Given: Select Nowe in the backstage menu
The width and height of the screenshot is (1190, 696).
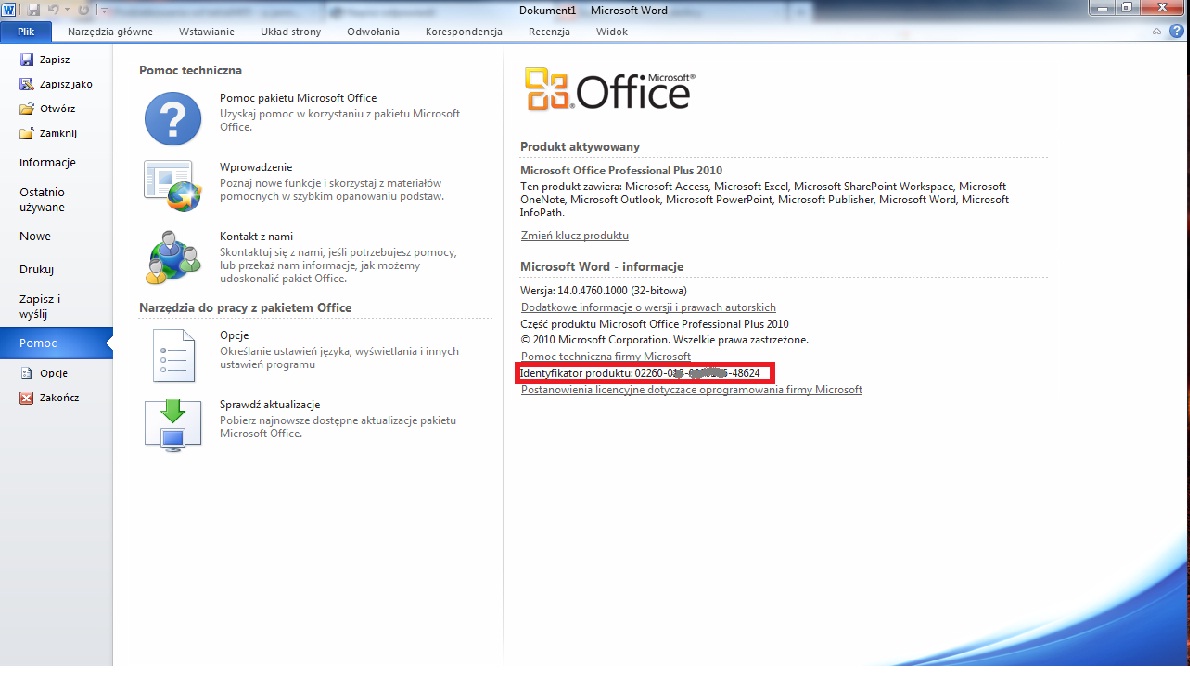Looking at the screenshot, I should pos(35,236).
